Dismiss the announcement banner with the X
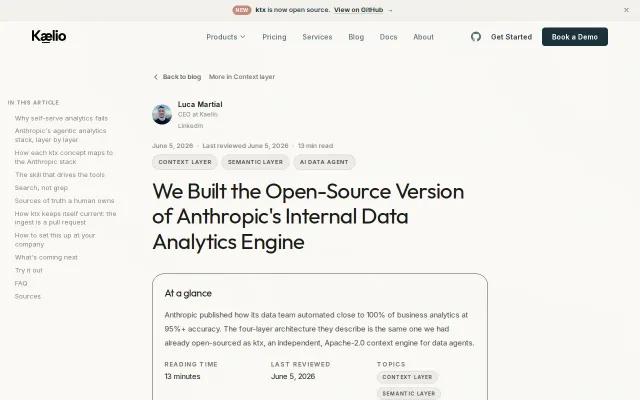 (626, 10)
